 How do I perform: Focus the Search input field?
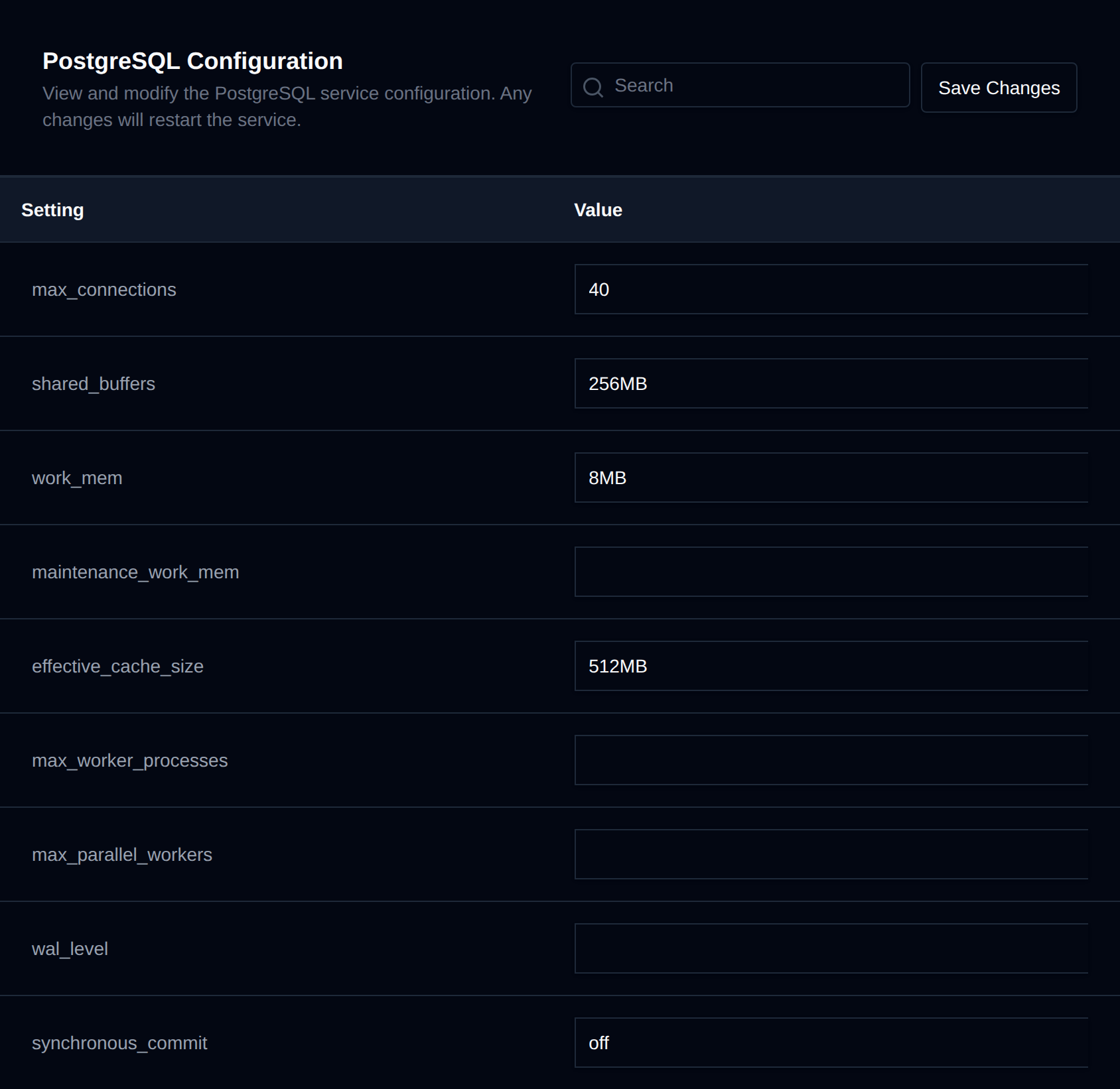(740, 85)
